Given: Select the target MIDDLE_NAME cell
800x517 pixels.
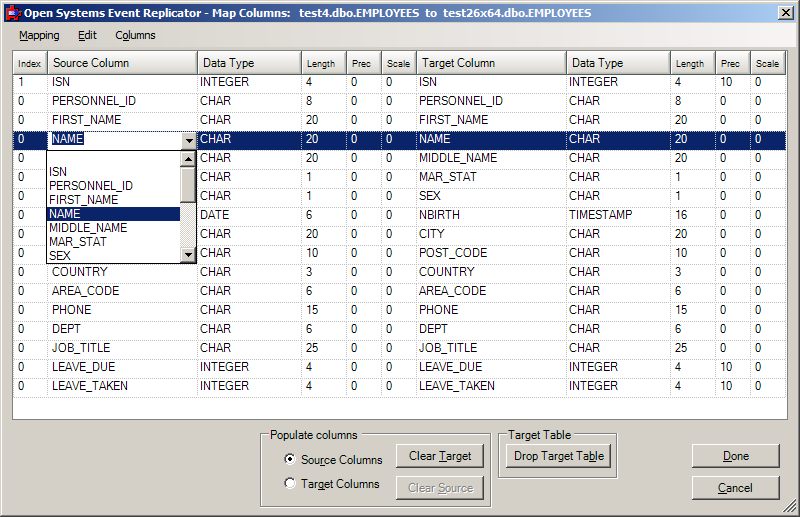Looking at the screenshot, I should point(491,158).
